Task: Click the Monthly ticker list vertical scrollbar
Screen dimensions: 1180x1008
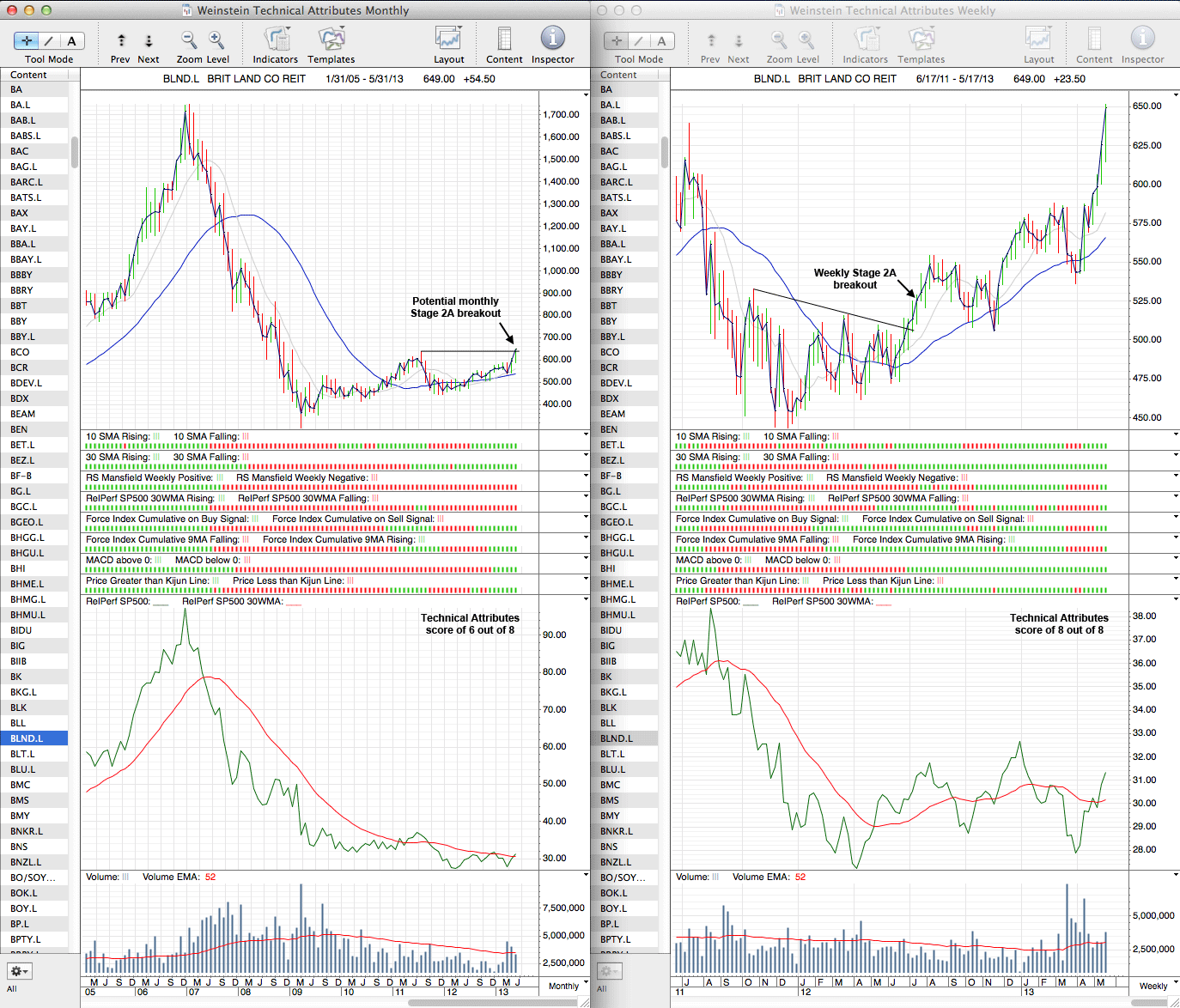Action: click(x=75, y=152)
